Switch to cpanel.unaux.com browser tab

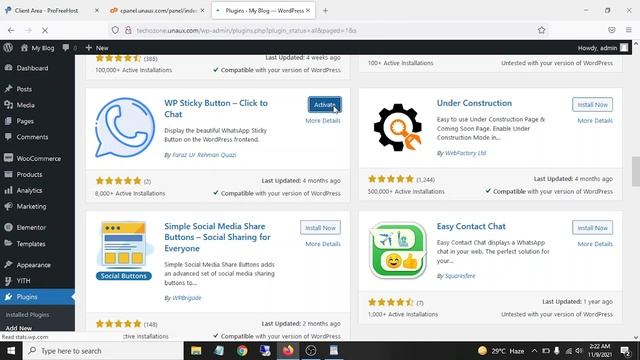pyautogui.click(x=158, y=11)
